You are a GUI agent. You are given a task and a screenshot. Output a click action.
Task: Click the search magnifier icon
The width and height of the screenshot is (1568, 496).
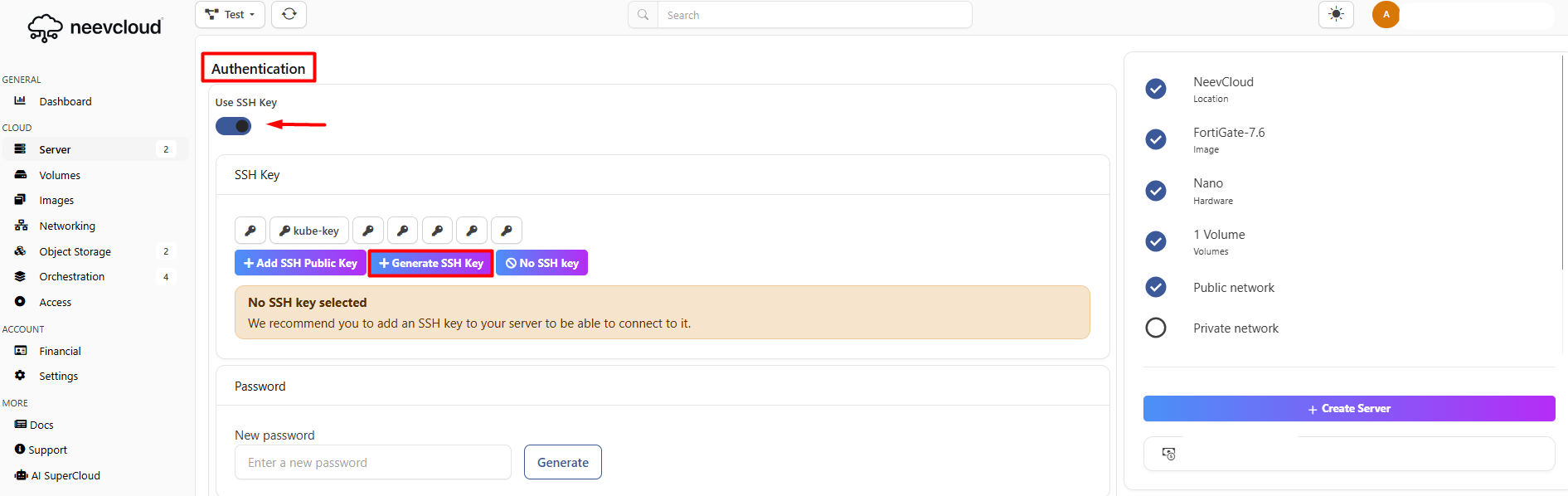tap(643, 15)
